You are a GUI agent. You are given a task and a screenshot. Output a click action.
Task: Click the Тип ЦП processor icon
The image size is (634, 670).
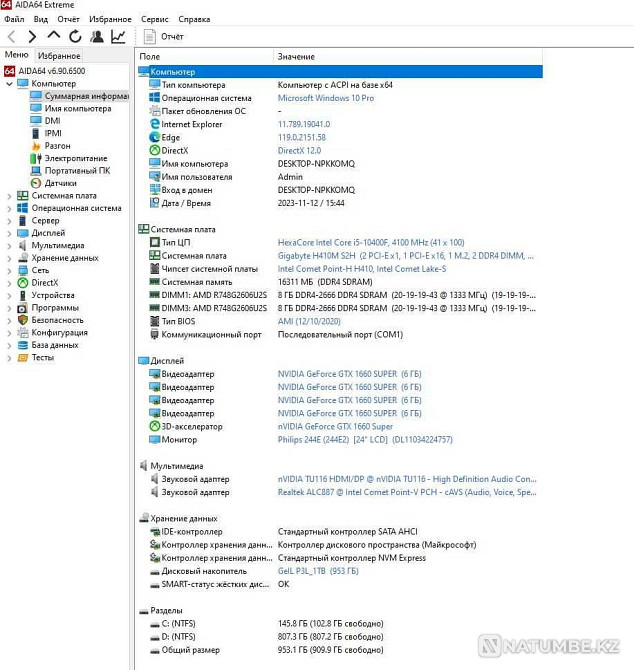tap(154, 242)
